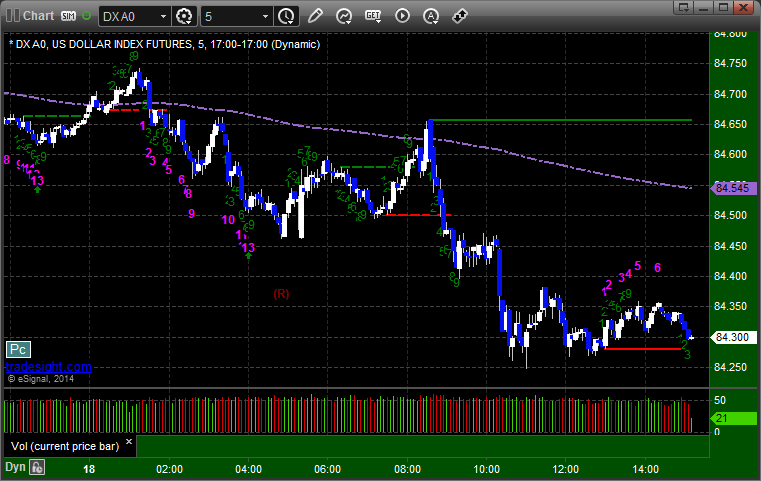Image resolution: width=761 pixels, height=481 pixels.
Task: Open the chart settings gear menu
Action: (x=184, y=17)
